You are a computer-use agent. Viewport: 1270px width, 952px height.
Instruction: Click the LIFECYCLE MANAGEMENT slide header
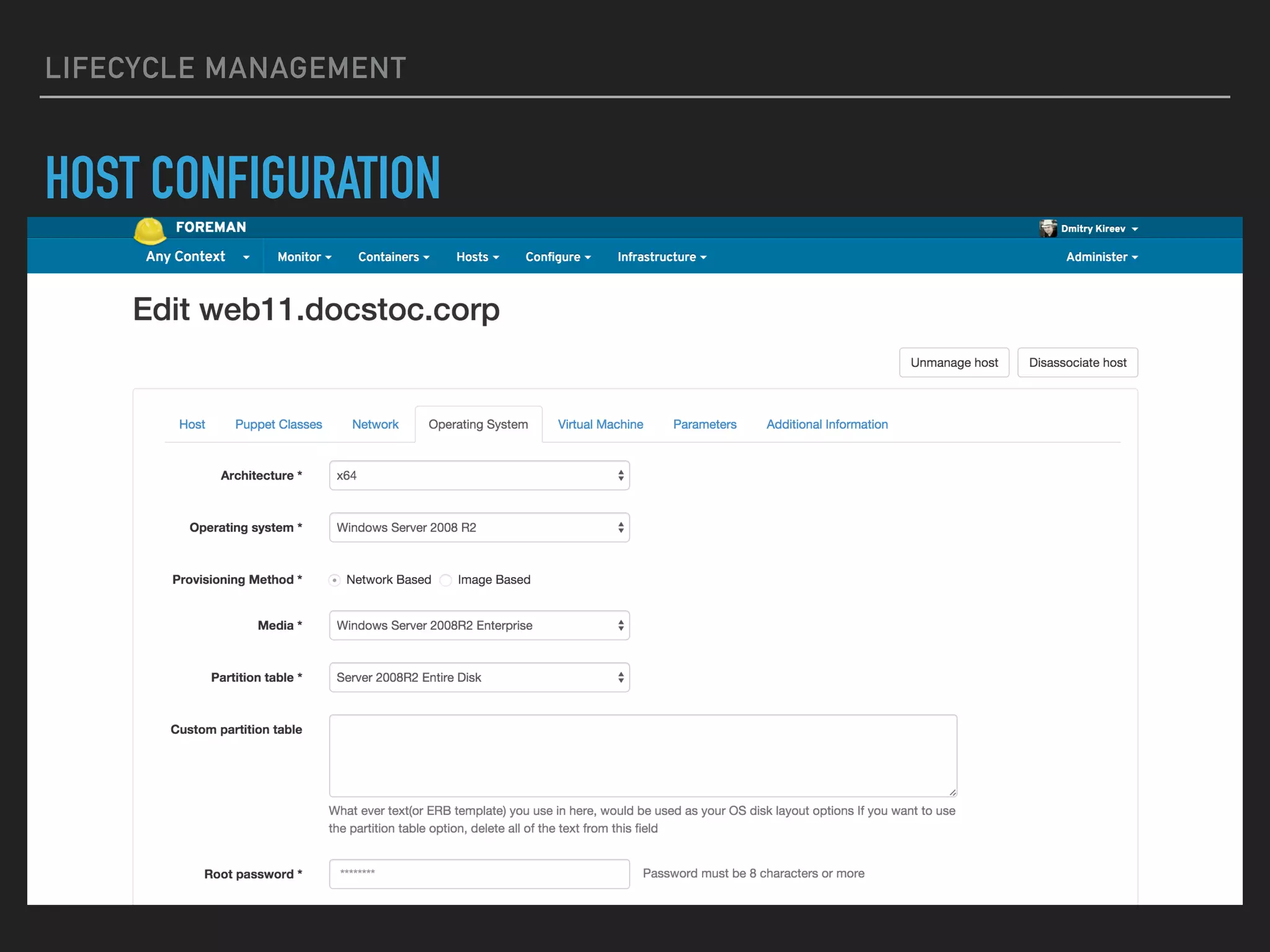(226, 68)
